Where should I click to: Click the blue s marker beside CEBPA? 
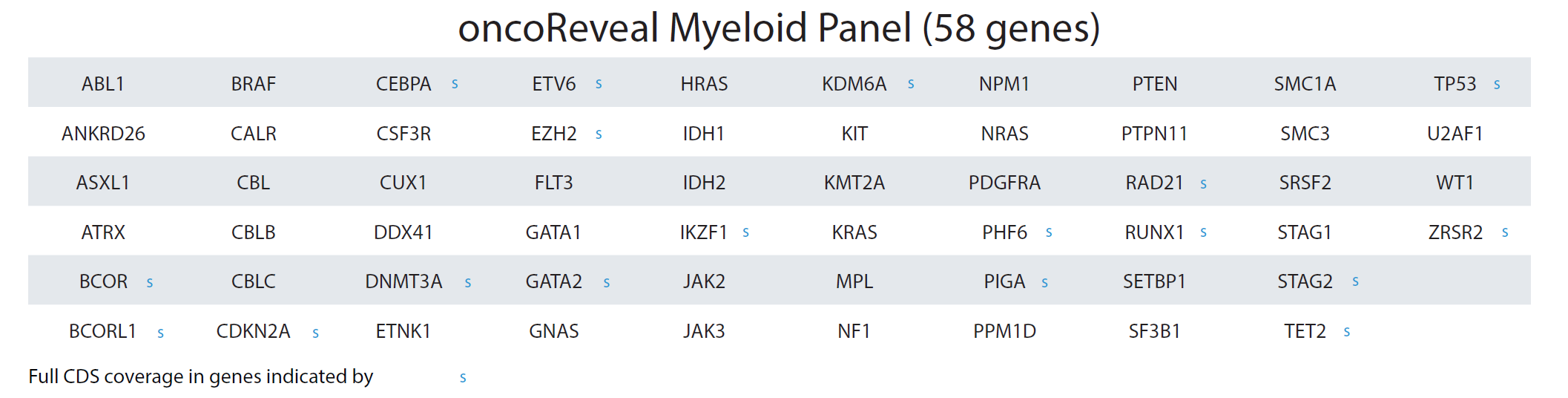click(x=455, y=85)
